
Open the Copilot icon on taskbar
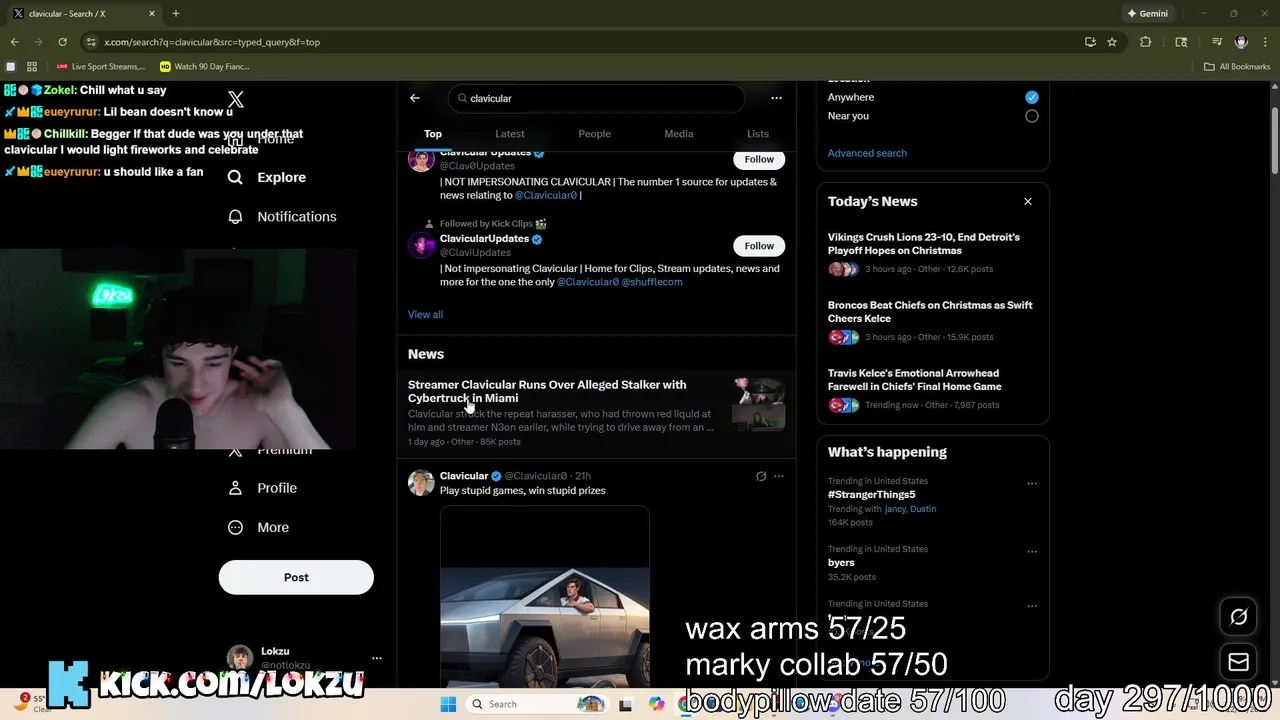click(656, 704)
